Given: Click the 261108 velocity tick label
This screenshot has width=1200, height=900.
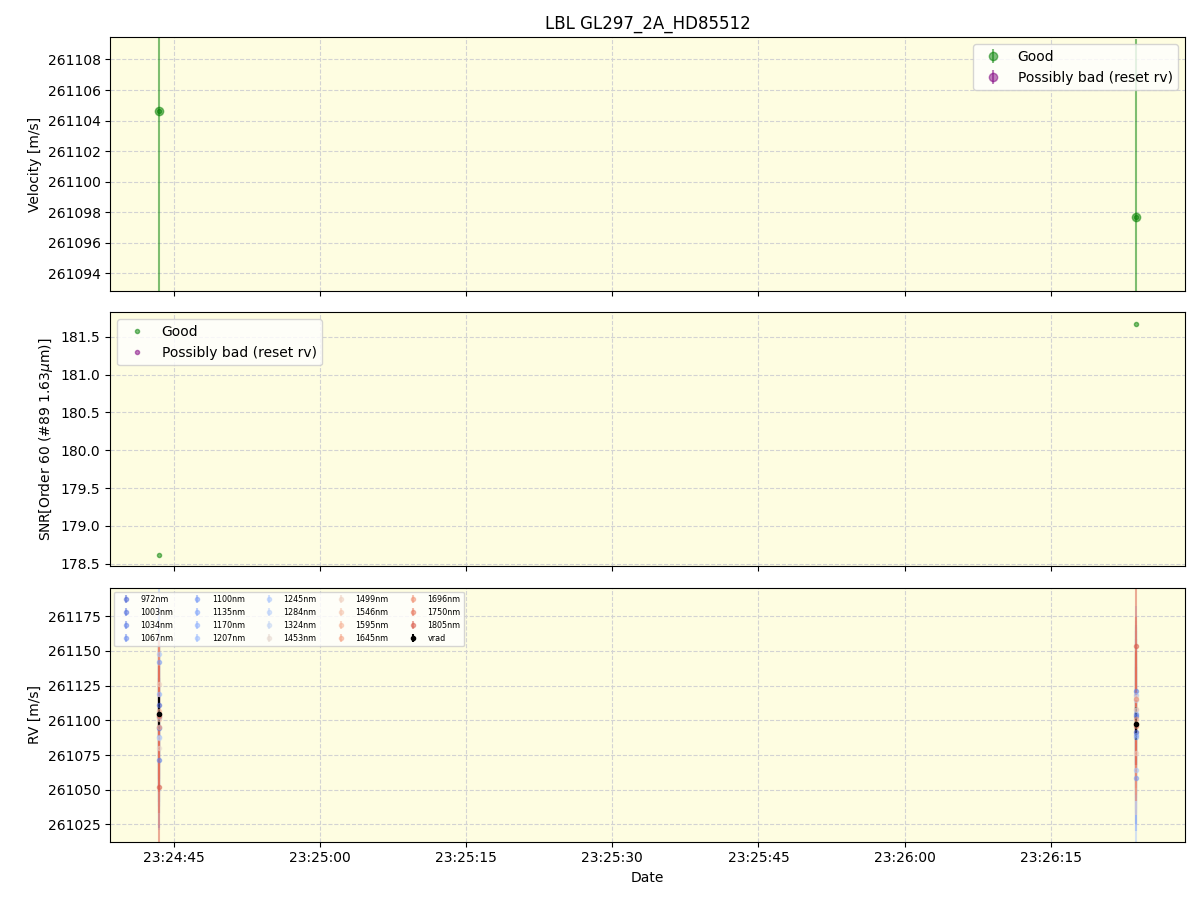Looking at the screenshot, I should (x=74, y=60).
